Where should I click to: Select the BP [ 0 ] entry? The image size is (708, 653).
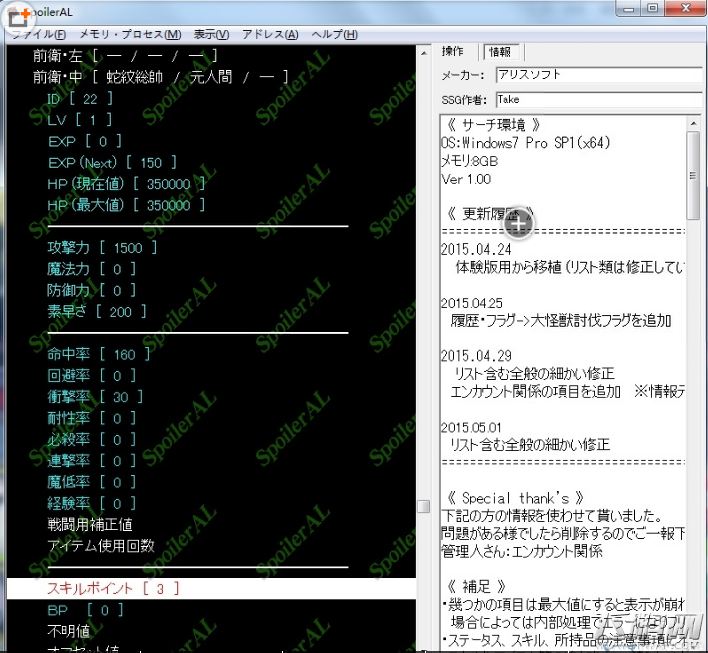point(85,610)
